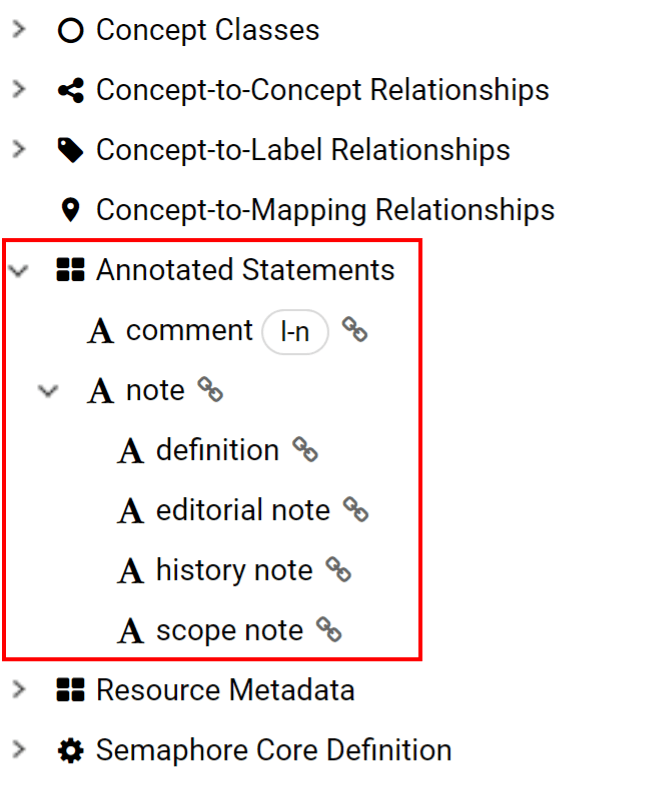Select the l-n badge on comment
Viewport: 650px width, 796px height.
295,331
